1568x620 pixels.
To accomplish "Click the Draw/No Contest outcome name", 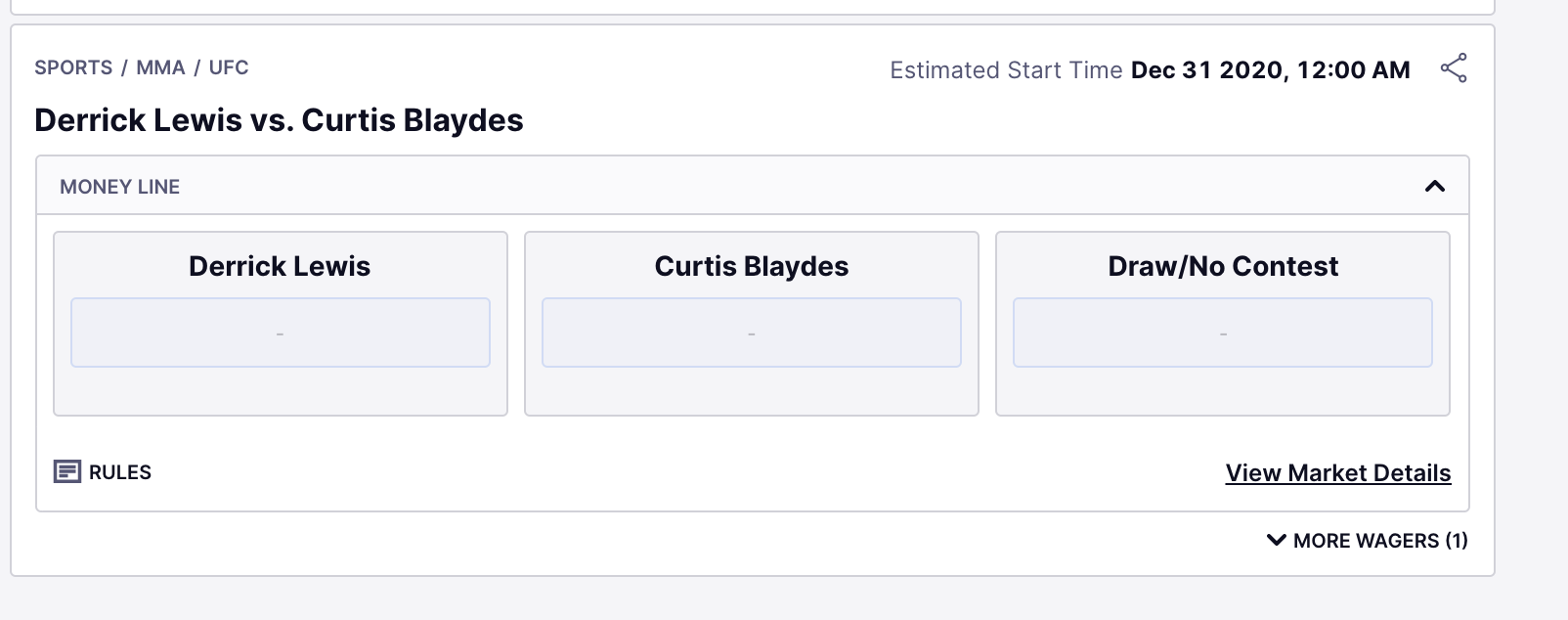I will pyautogui.click(x=1222, y=266).
